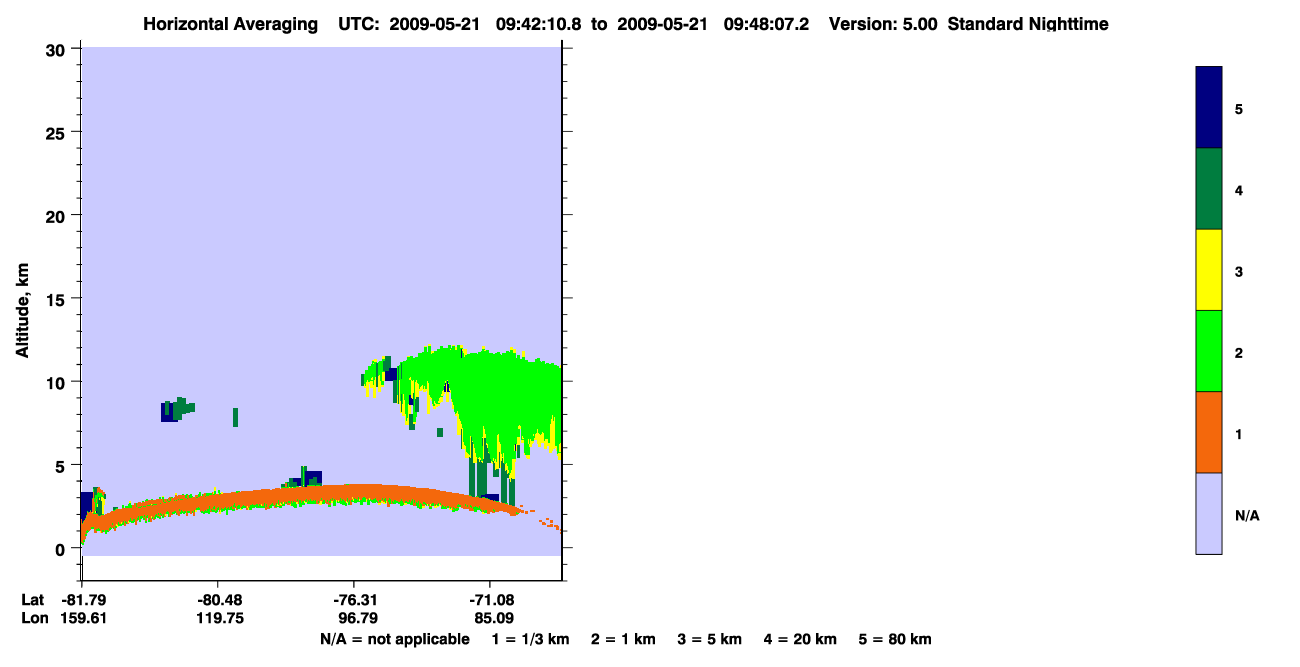Click 'Standard Nighttime' in the title
The height and width of the screenshot is (667, 1300).
[1028, 24]
